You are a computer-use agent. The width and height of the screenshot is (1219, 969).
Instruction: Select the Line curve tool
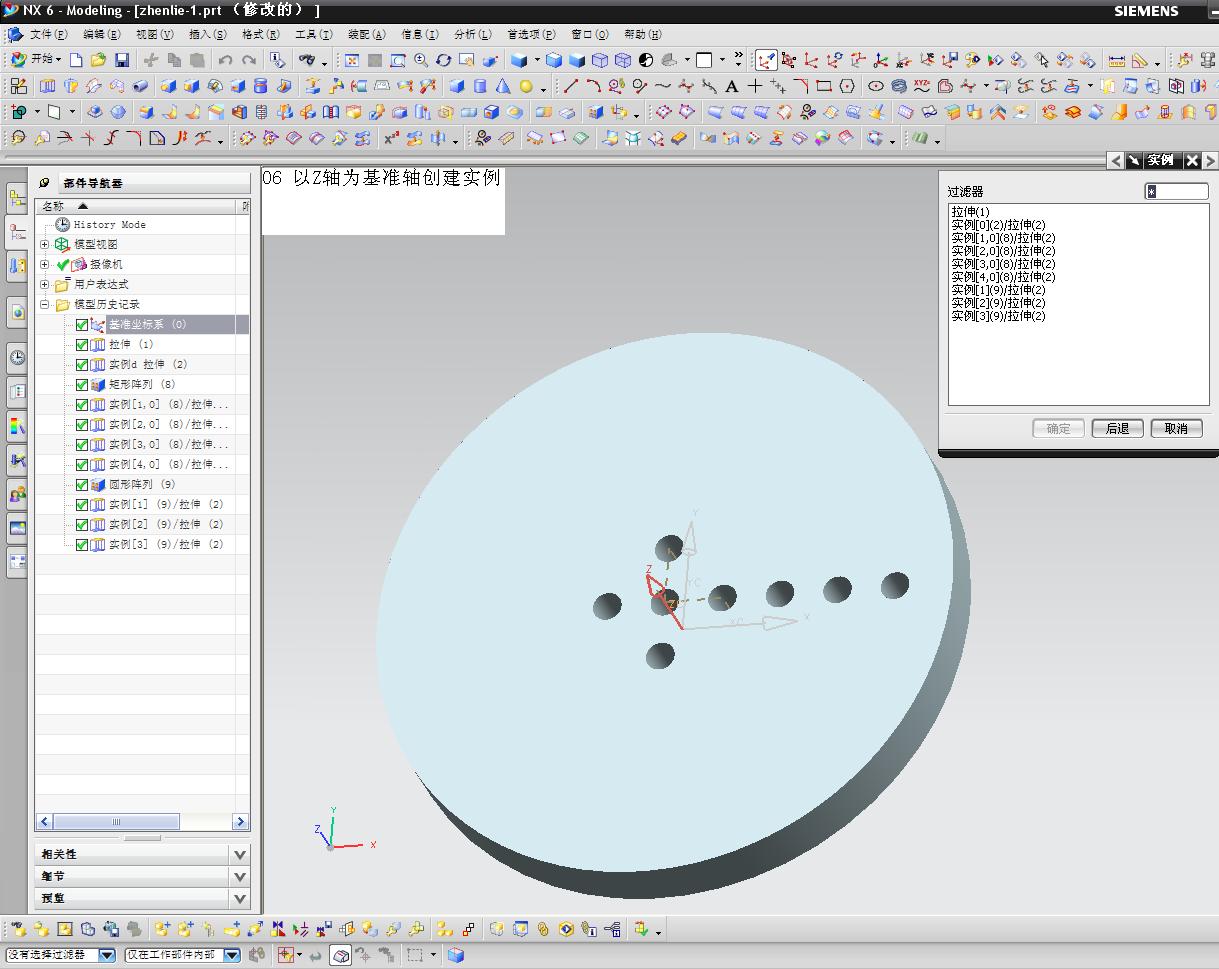click(x=571, y=86)
